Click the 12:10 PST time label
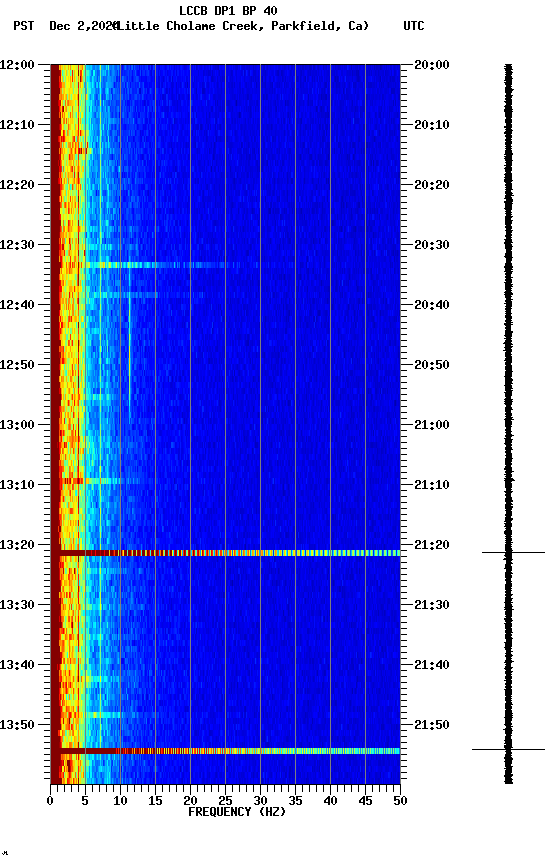The image size is (552, 864). 17,125
